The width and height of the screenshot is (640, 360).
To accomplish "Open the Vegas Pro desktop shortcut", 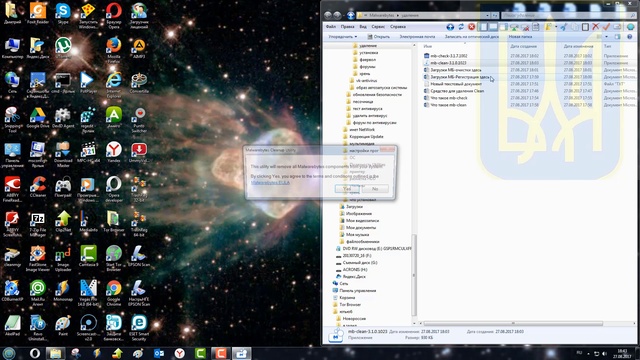I will (88, 293).
